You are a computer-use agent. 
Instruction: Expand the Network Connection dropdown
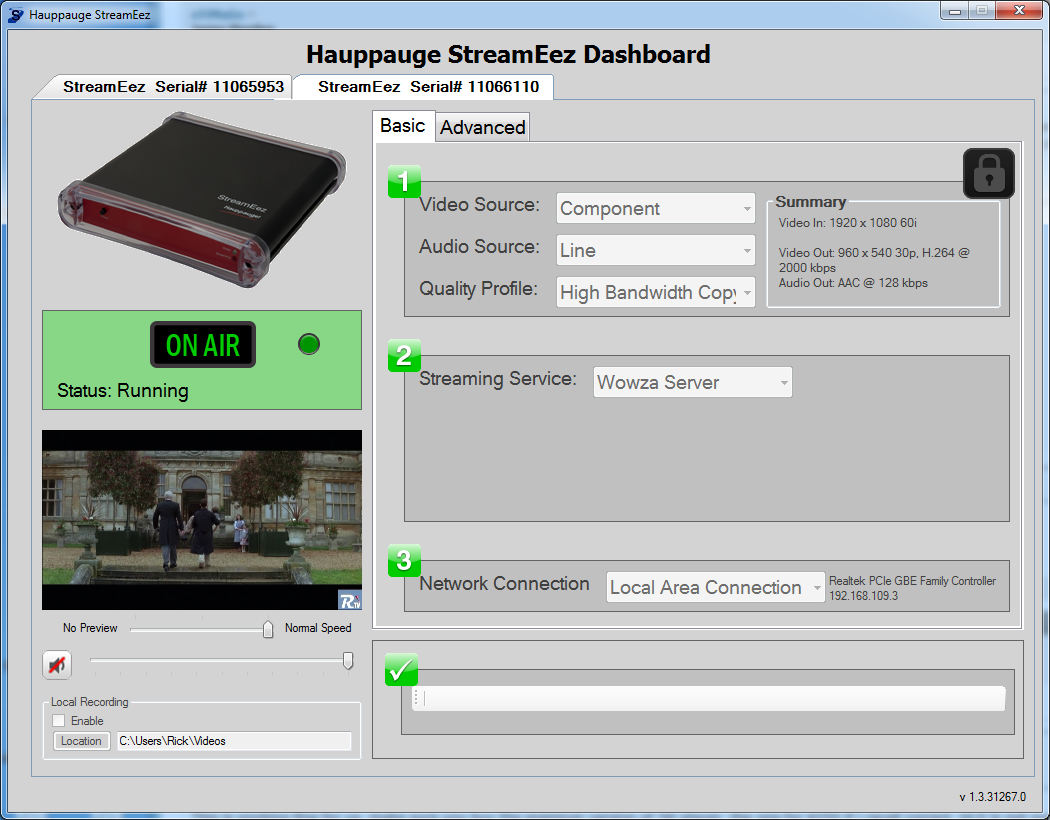(x=715, y=587)
